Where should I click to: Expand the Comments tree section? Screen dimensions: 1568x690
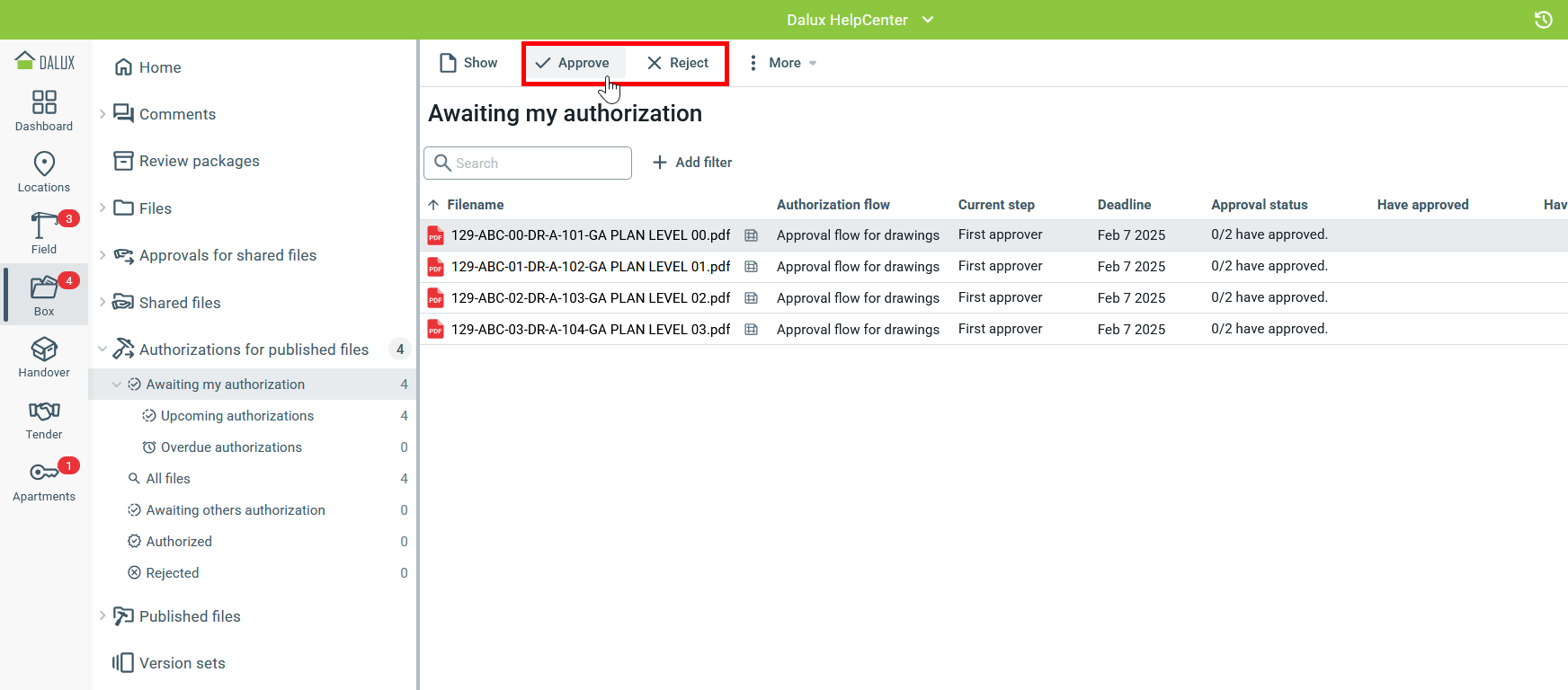[x=102, y=114]
